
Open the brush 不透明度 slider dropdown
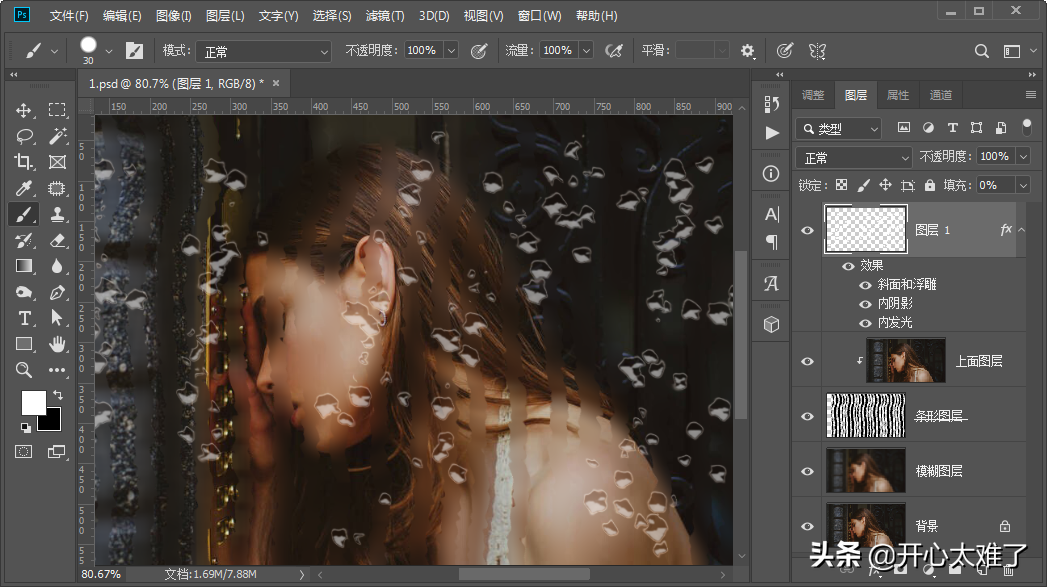[451, 51]
